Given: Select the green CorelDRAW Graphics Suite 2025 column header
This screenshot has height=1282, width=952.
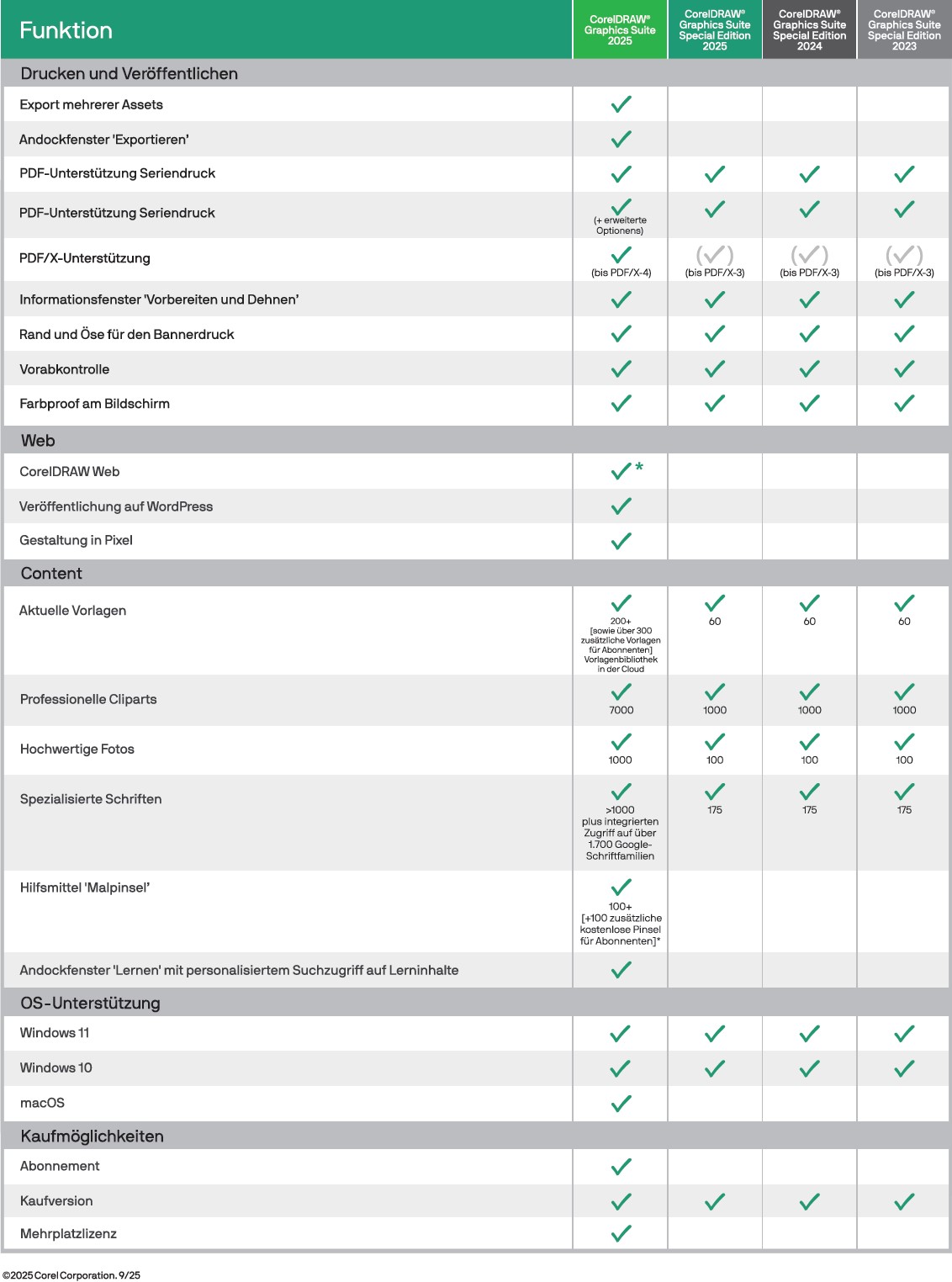Looking at the screenshot, I should click(x=620, y=30).
